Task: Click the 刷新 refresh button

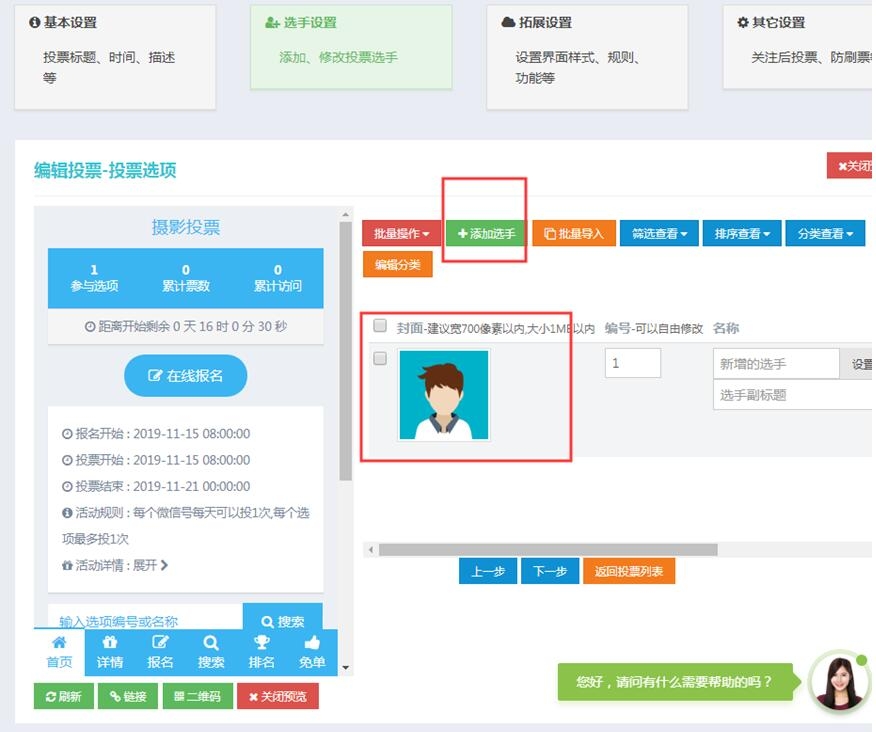Action: (63, 696)
